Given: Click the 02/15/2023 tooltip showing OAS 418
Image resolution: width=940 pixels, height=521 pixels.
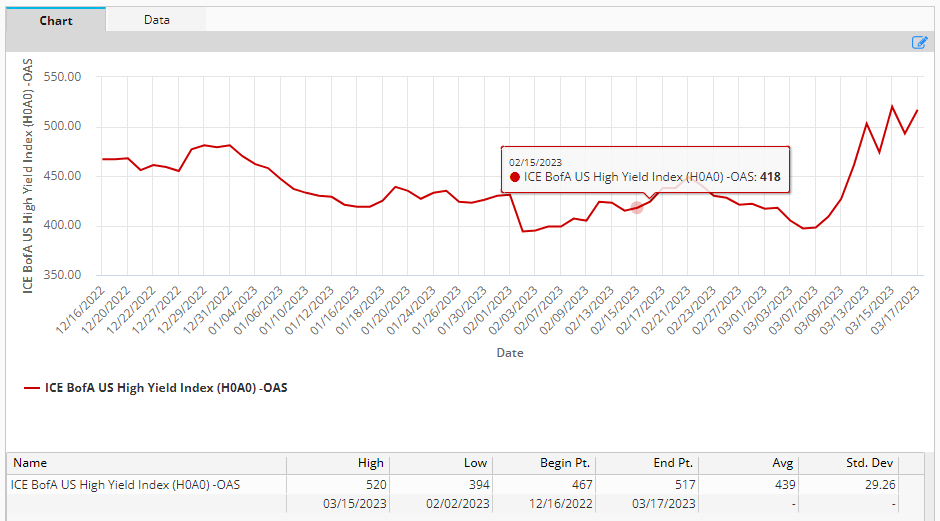Looking at the screenshot, I should [645, 170].
